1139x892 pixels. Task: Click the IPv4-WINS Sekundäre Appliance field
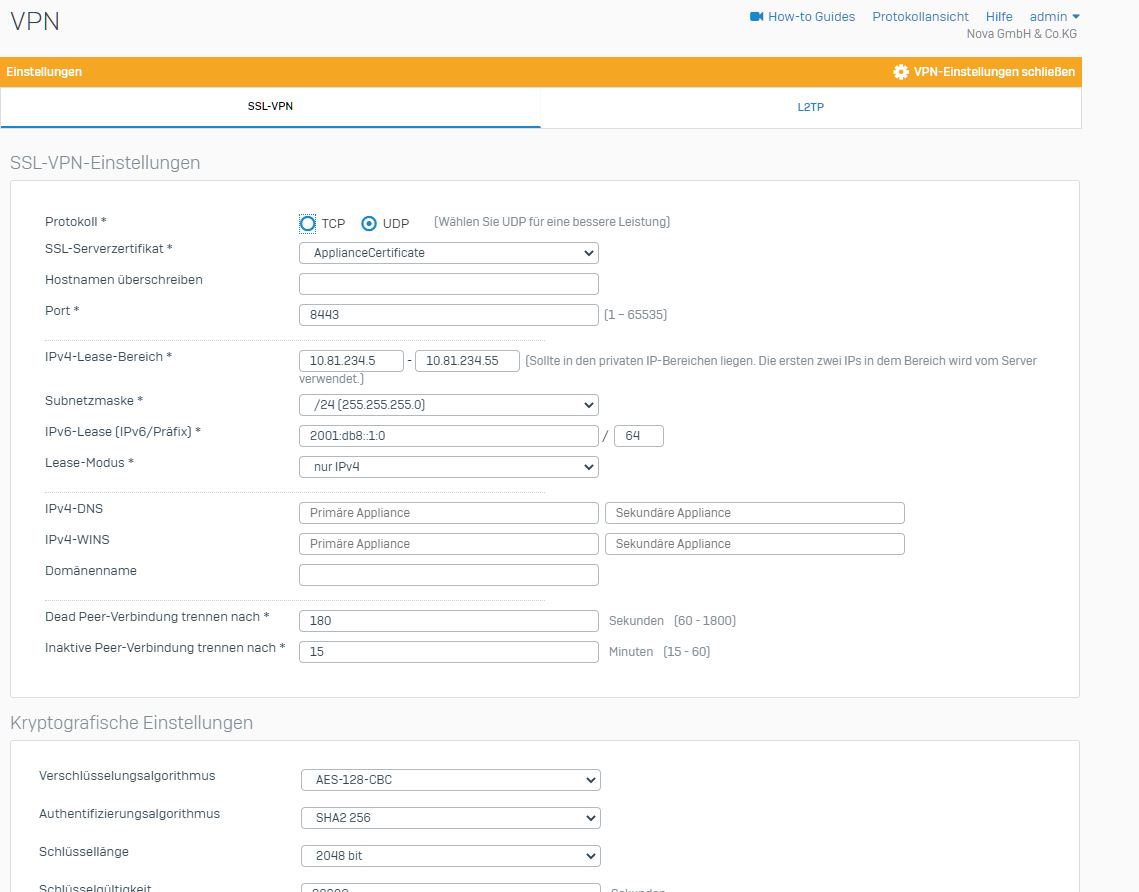(x=755, y=543)
